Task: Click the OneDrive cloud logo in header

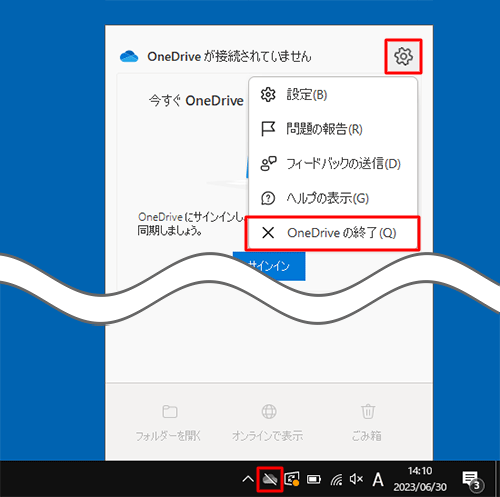Action: pos(129,57)
